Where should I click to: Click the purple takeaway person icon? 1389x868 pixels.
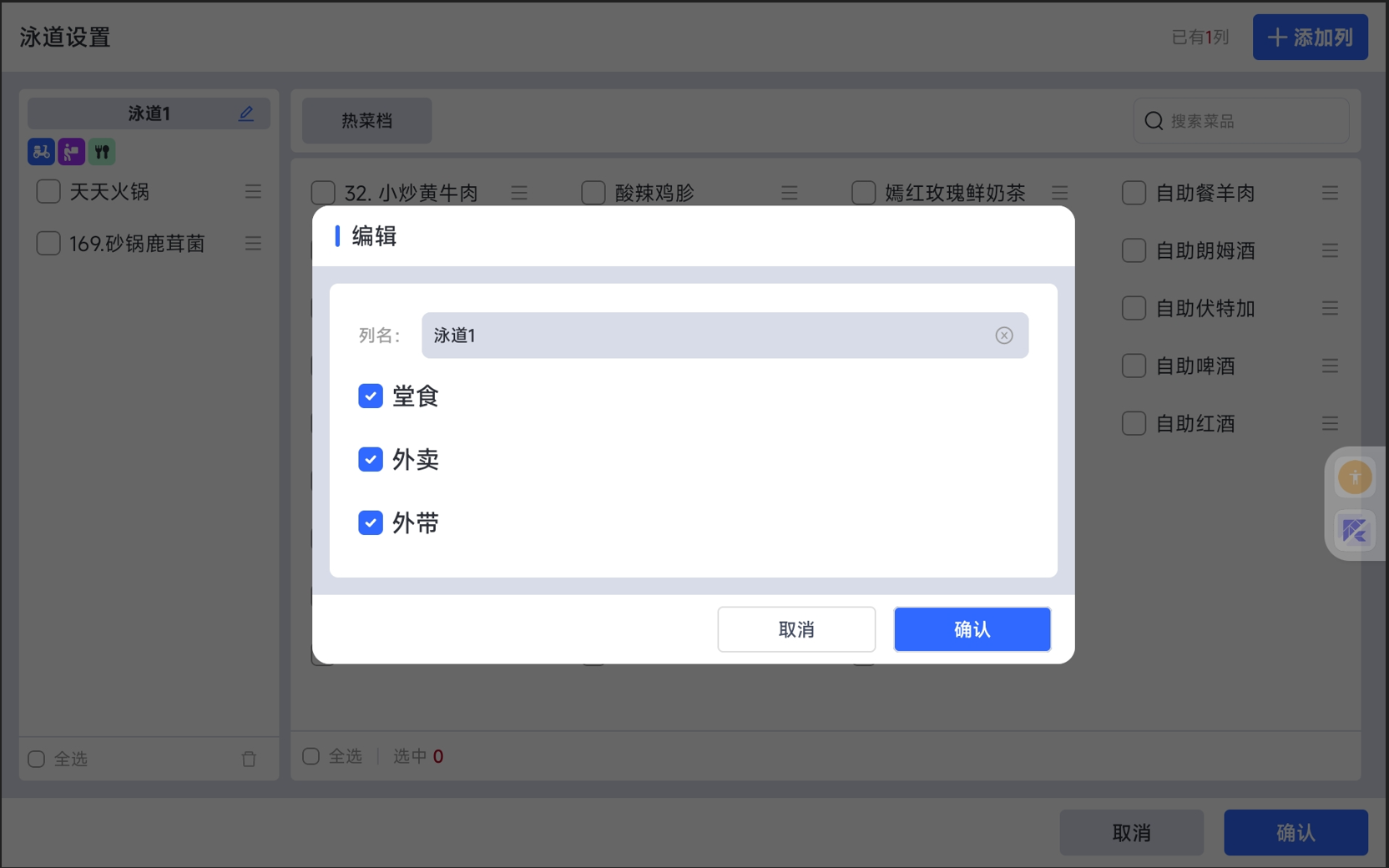tap(72, 152)
